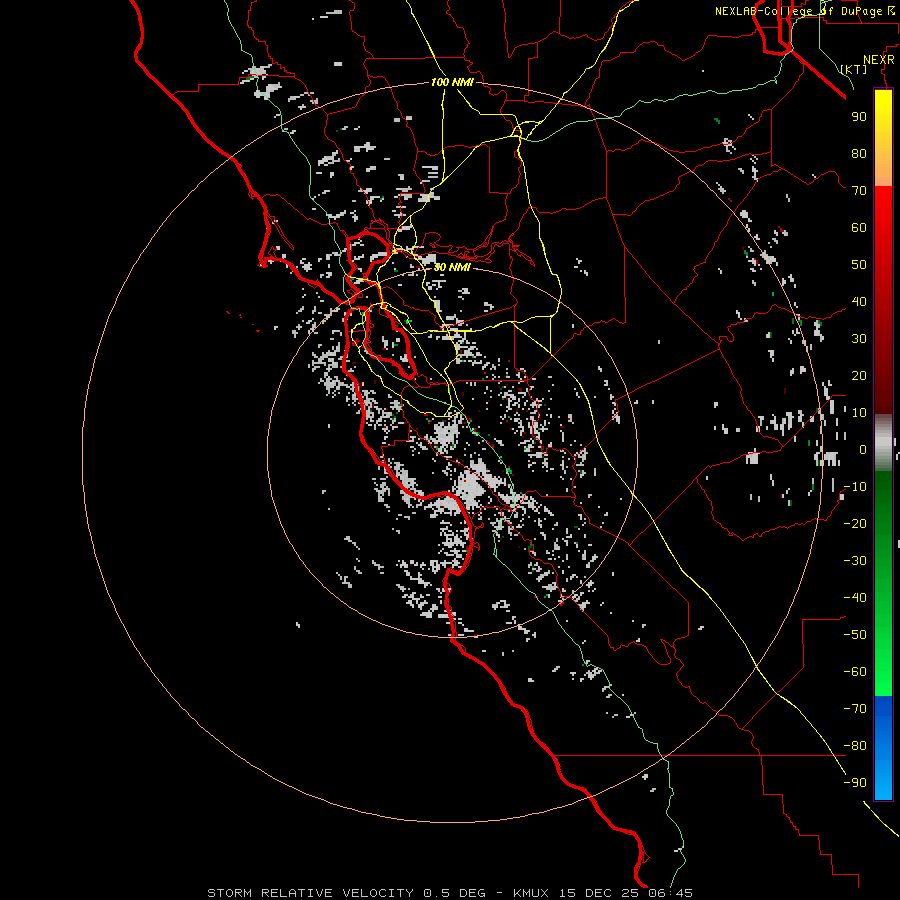
Task: Click the "-40" value on the velocity scale
Action: tap(855, 598)
